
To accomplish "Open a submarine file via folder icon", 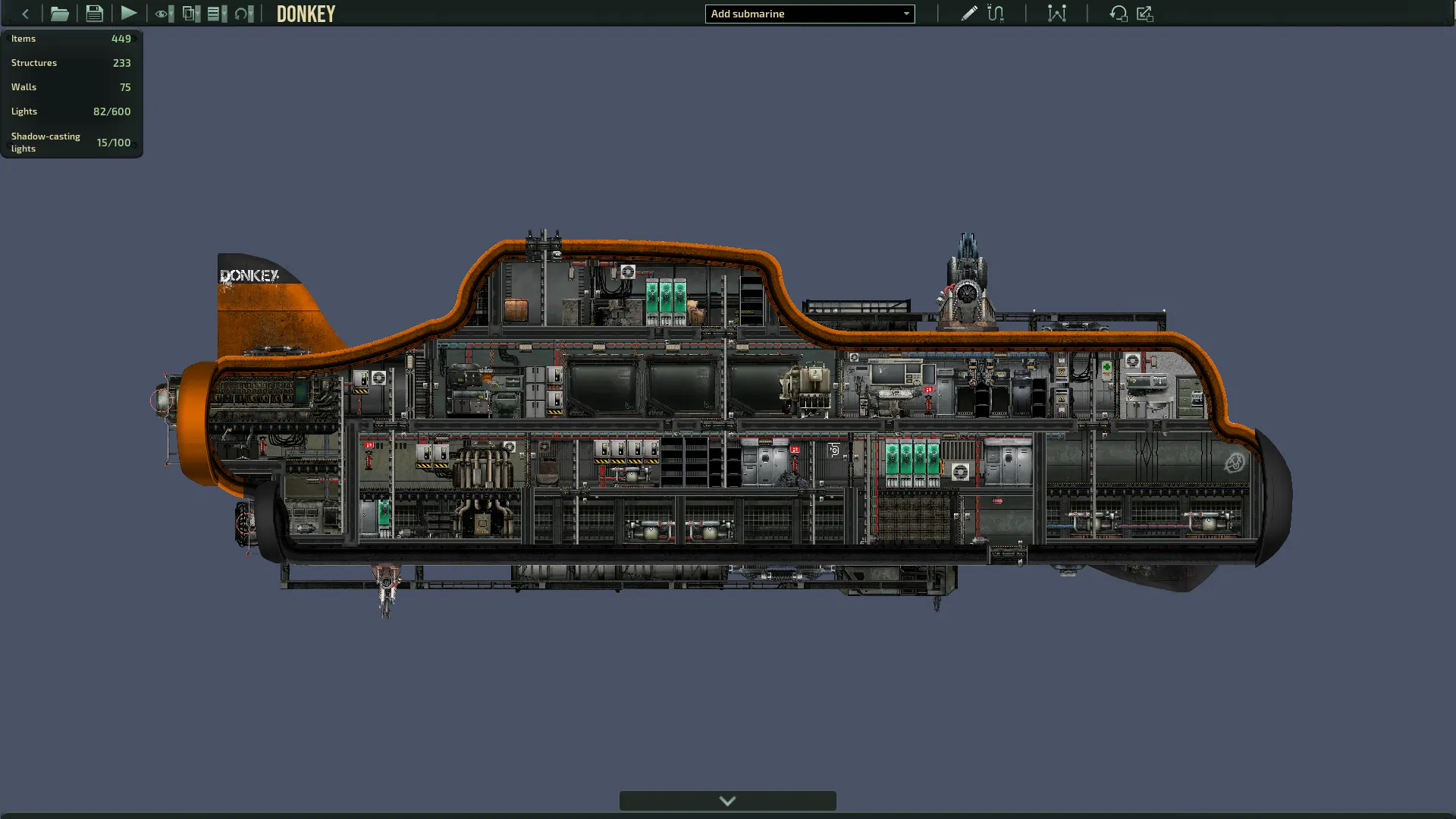I will click(x=59, y=14).
